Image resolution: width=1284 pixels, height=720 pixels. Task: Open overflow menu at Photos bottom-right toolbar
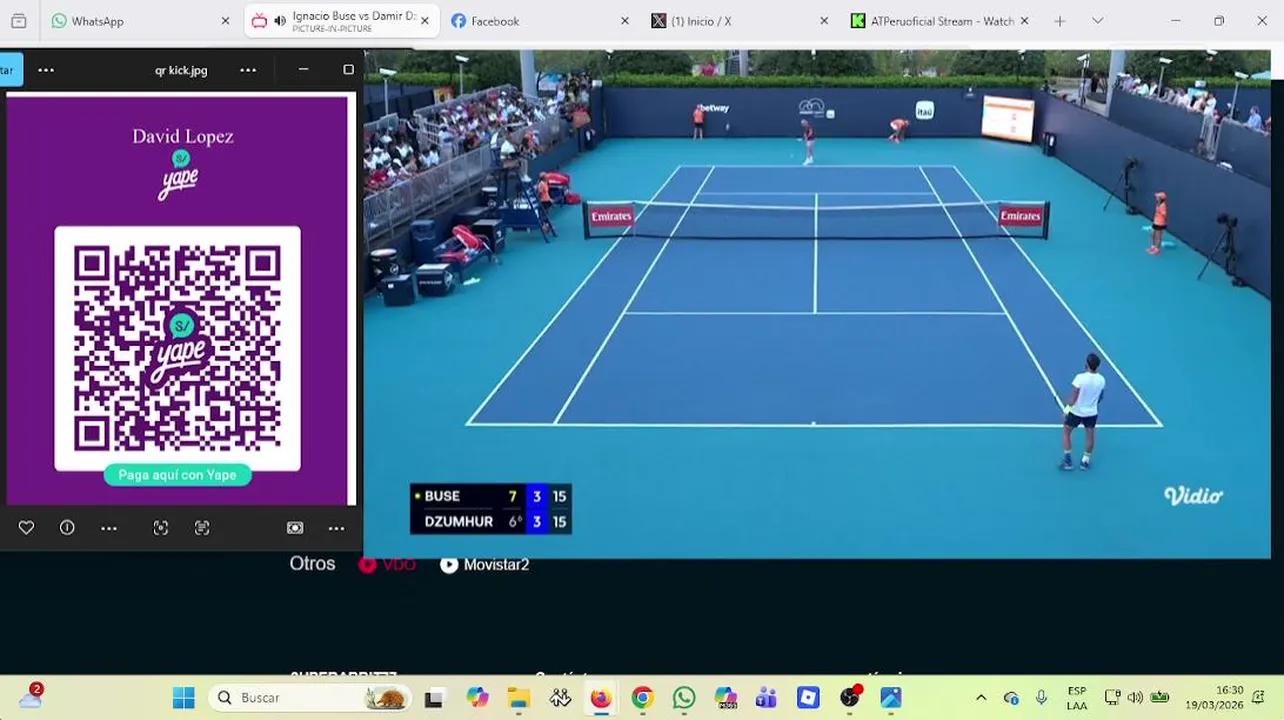coord(337,528)
